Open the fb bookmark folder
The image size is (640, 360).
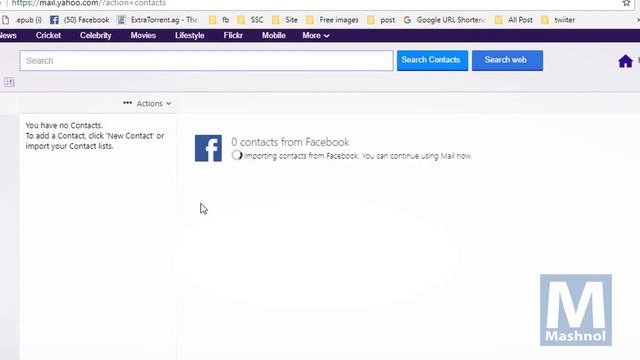point(219,20)
